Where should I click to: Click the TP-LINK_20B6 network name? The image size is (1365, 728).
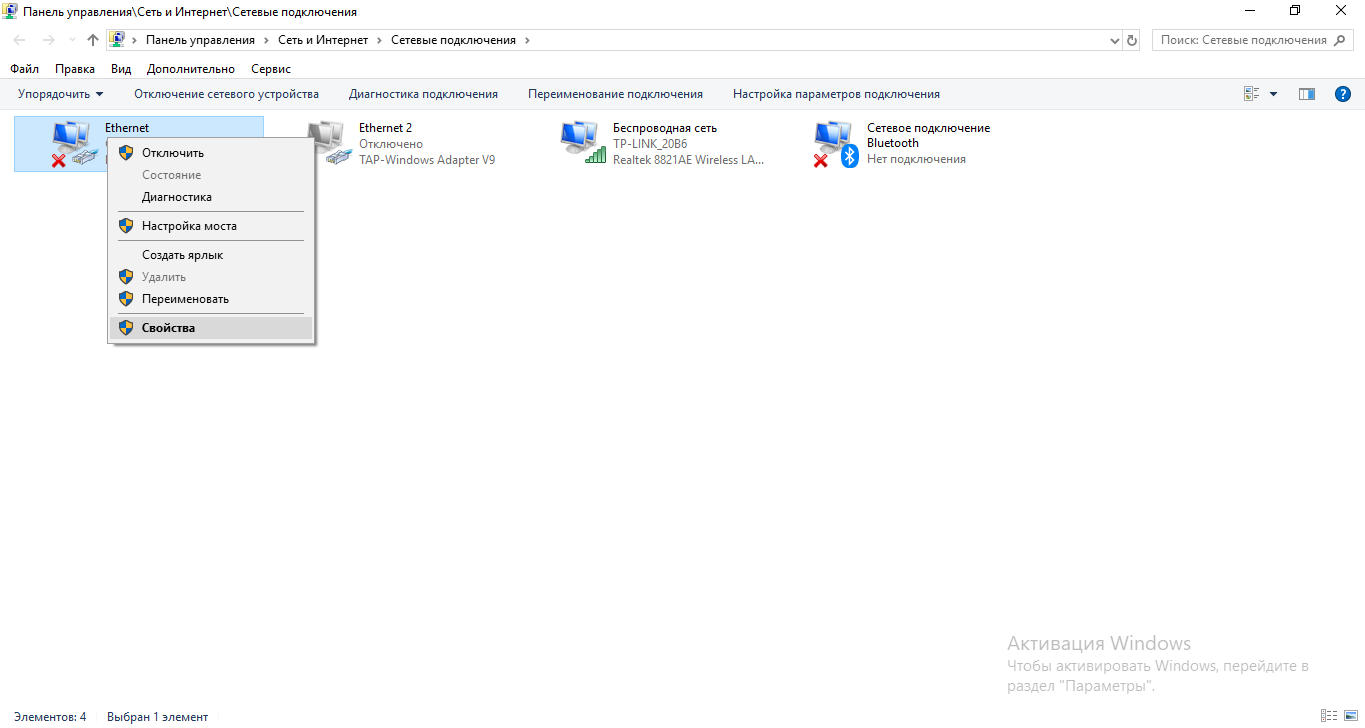point(650,144)
